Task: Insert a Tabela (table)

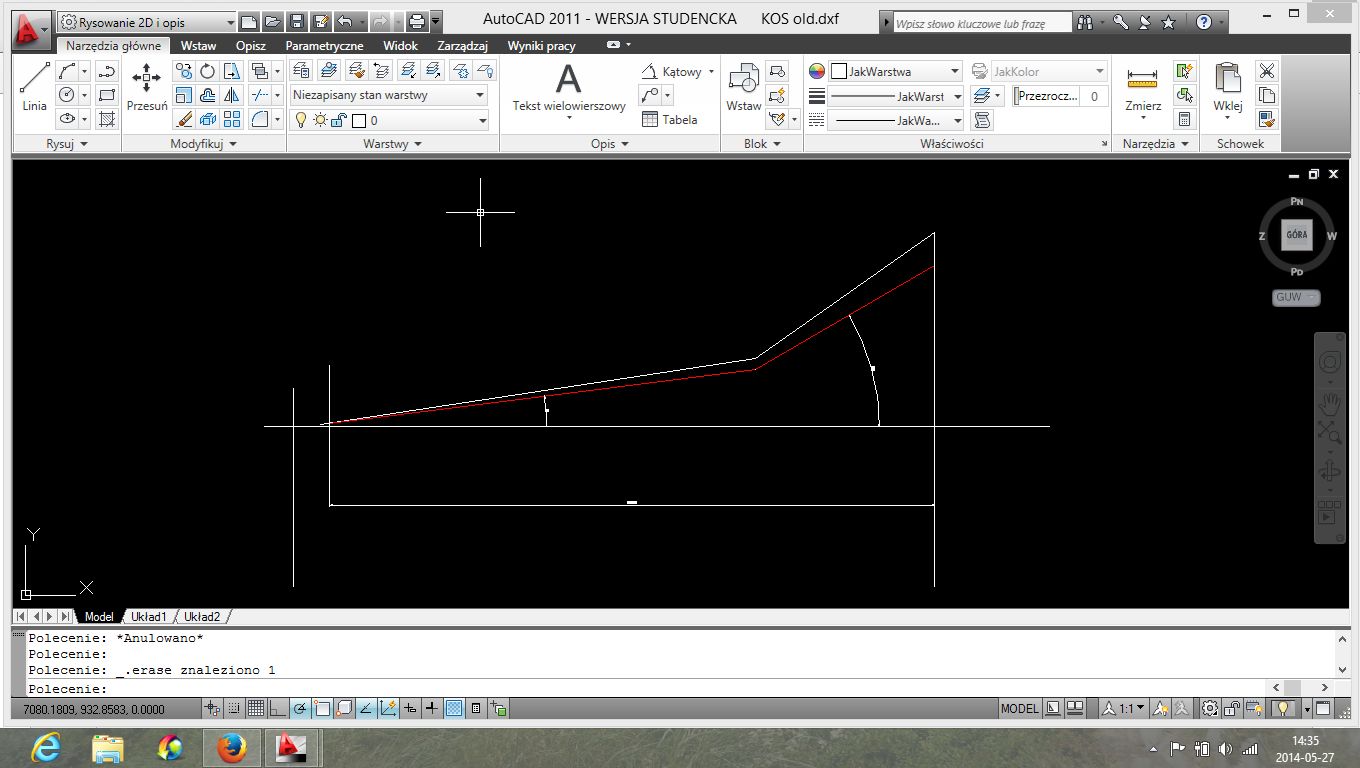Action: tap(669, 119)
